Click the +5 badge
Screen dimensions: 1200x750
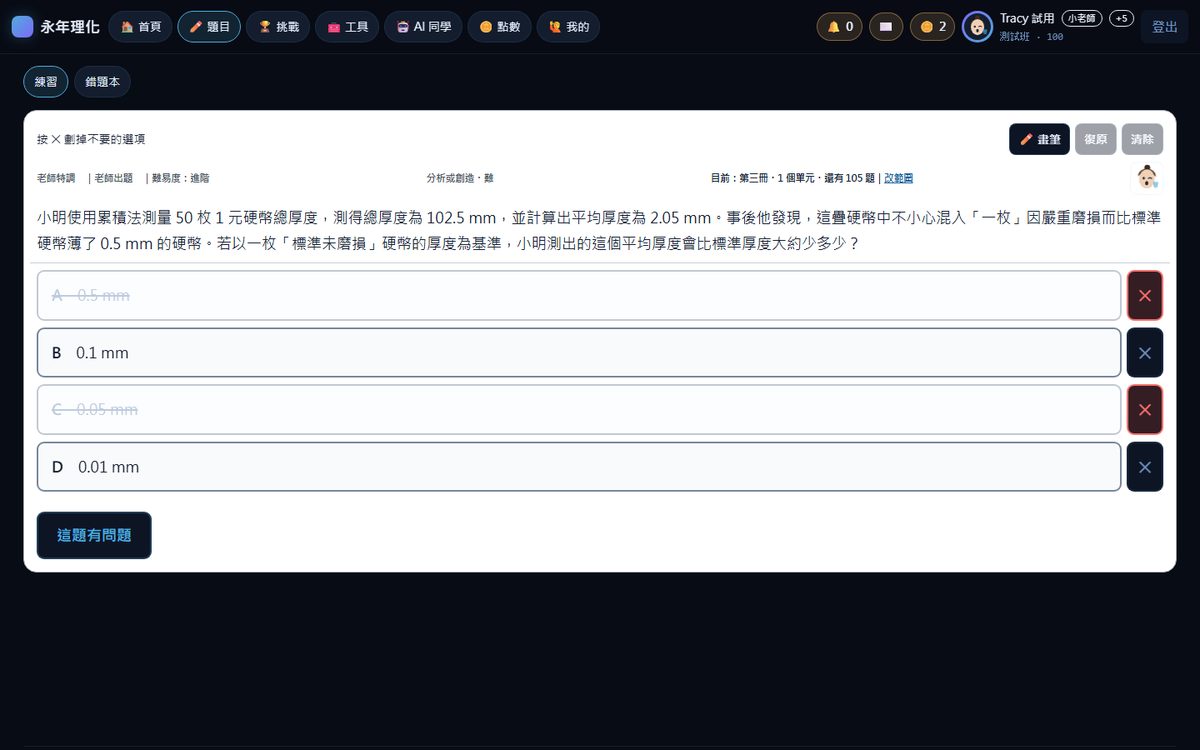click(x=1121, y=19)
